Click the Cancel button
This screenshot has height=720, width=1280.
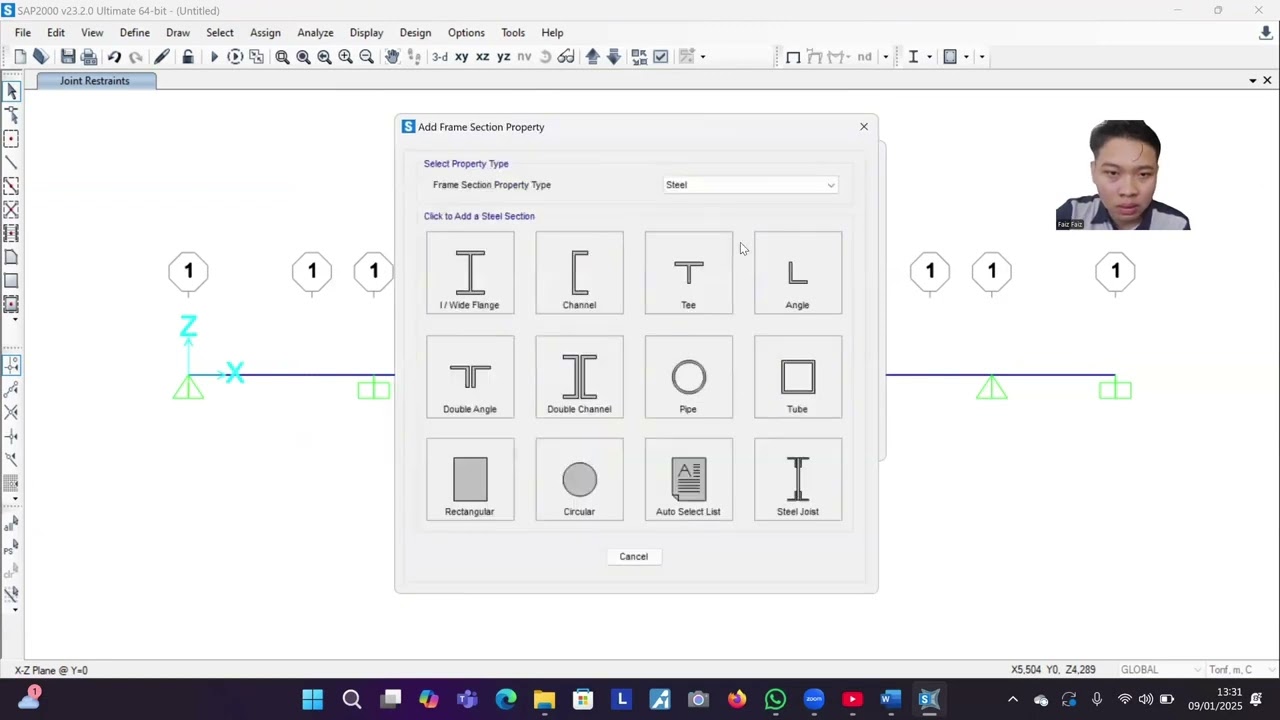coord(633,557)
